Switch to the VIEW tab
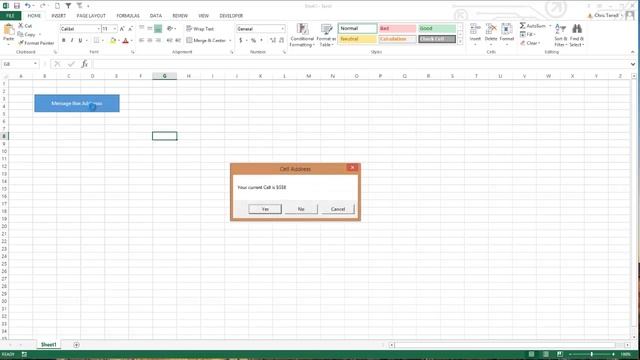 [203, 16]
